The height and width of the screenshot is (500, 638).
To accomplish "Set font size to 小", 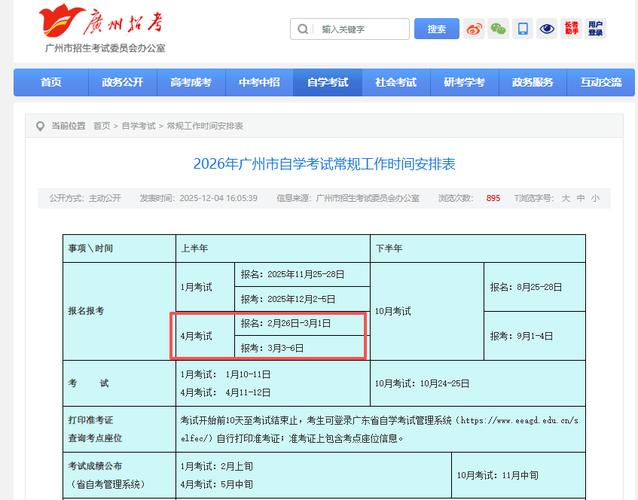I will click(x=595, y=198).
